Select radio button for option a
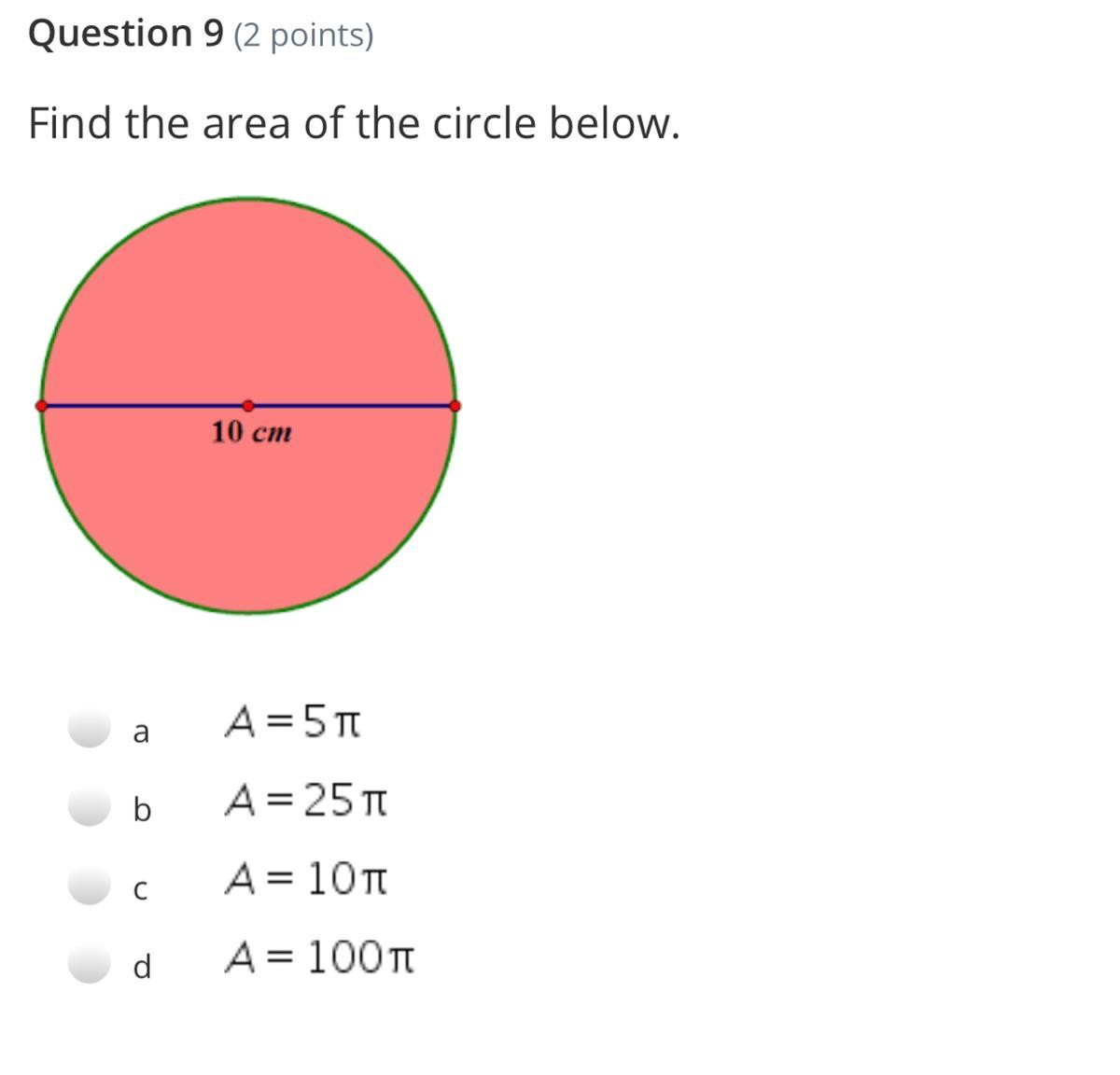The height and width of the screenshot is (1075, 1120). coord(90,728)
